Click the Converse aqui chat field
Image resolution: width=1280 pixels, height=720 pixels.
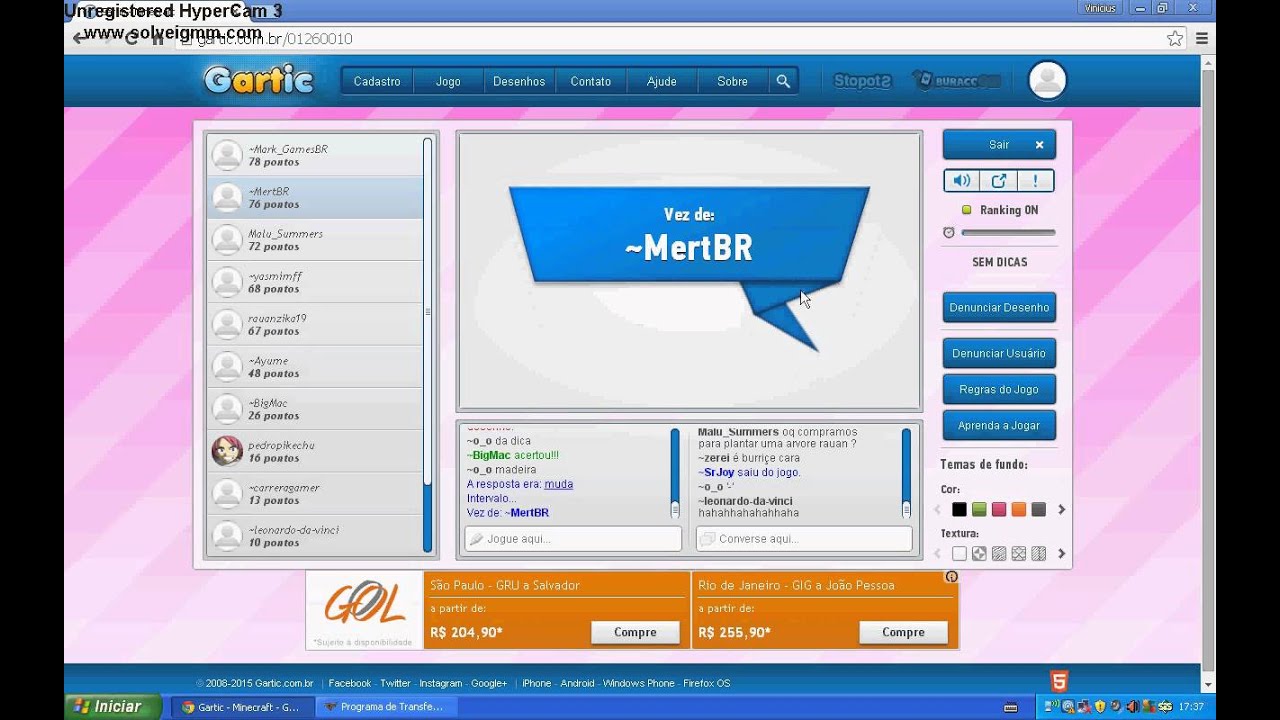[x=804, y=539]
